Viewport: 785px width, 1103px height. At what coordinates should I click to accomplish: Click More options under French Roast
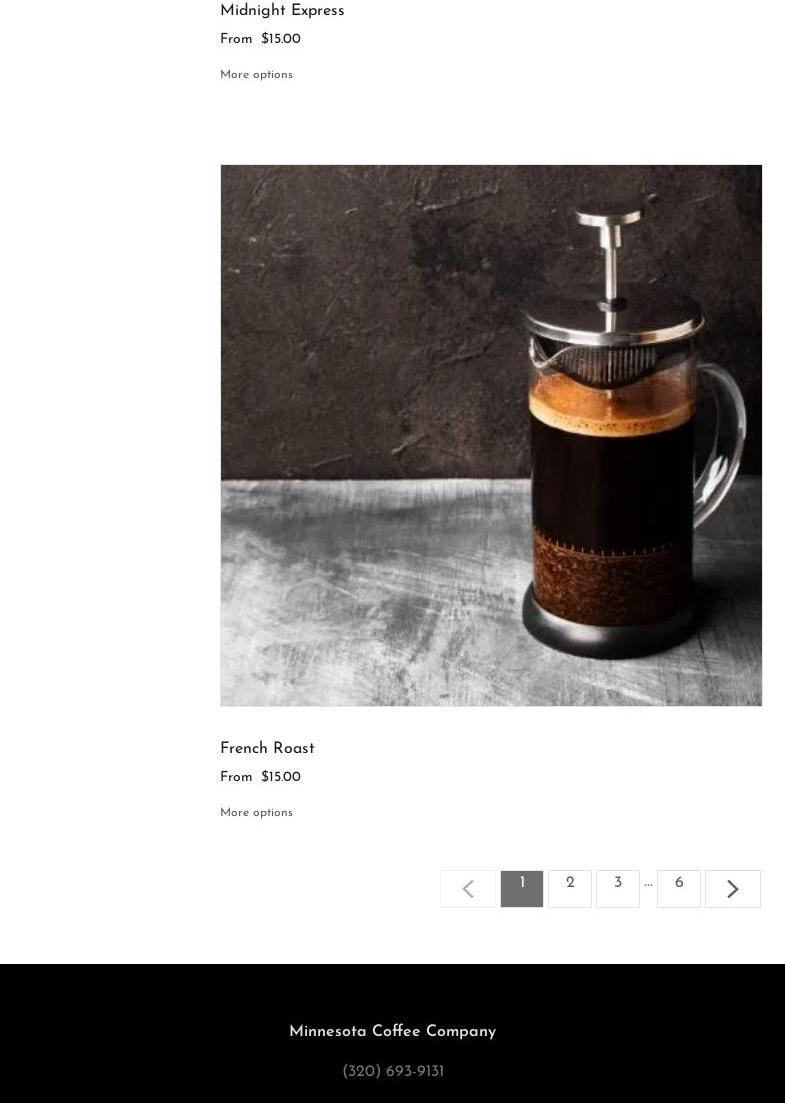[x=256, y=812]
